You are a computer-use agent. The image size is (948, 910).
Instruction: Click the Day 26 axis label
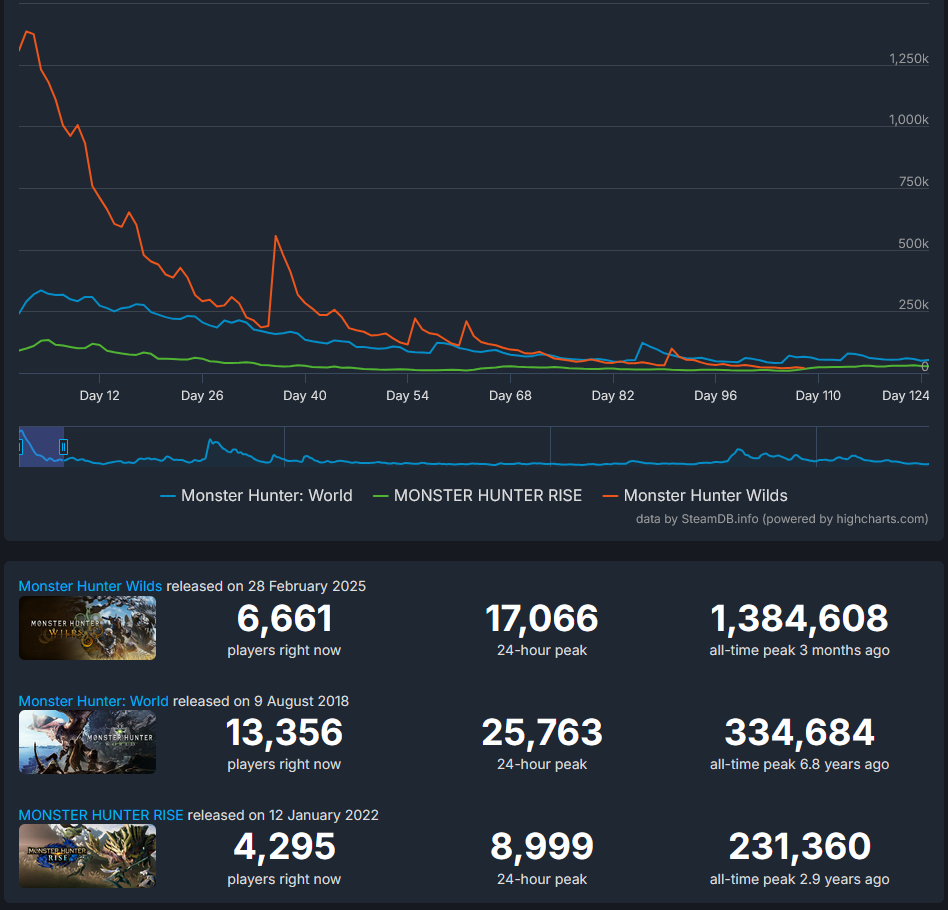[202, 395]
